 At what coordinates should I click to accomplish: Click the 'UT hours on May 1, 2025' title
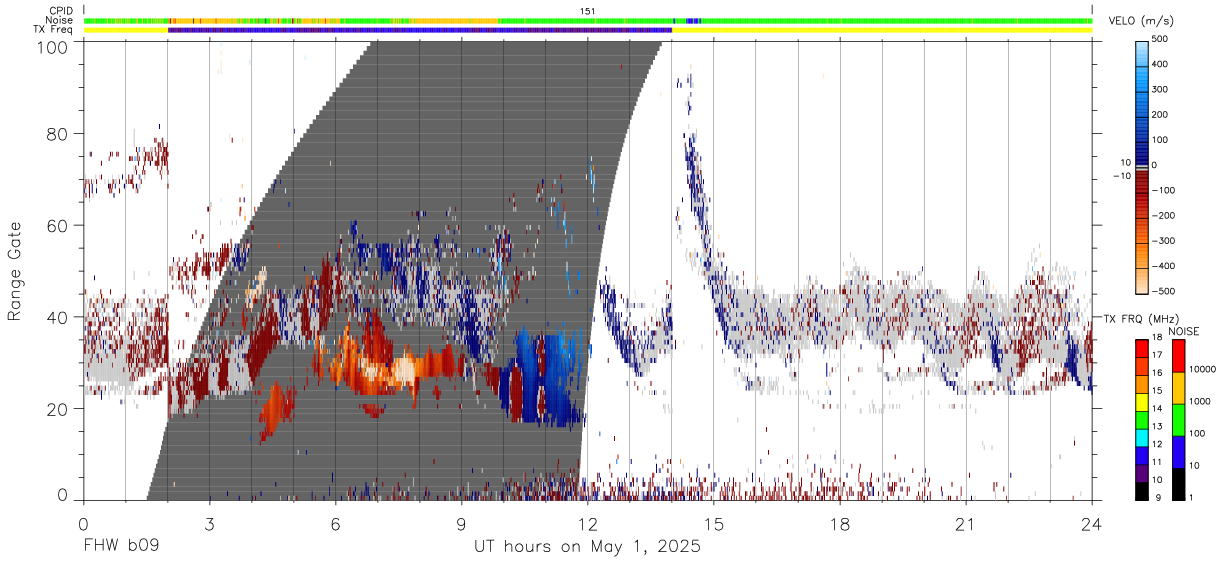(x=587, y=547)
